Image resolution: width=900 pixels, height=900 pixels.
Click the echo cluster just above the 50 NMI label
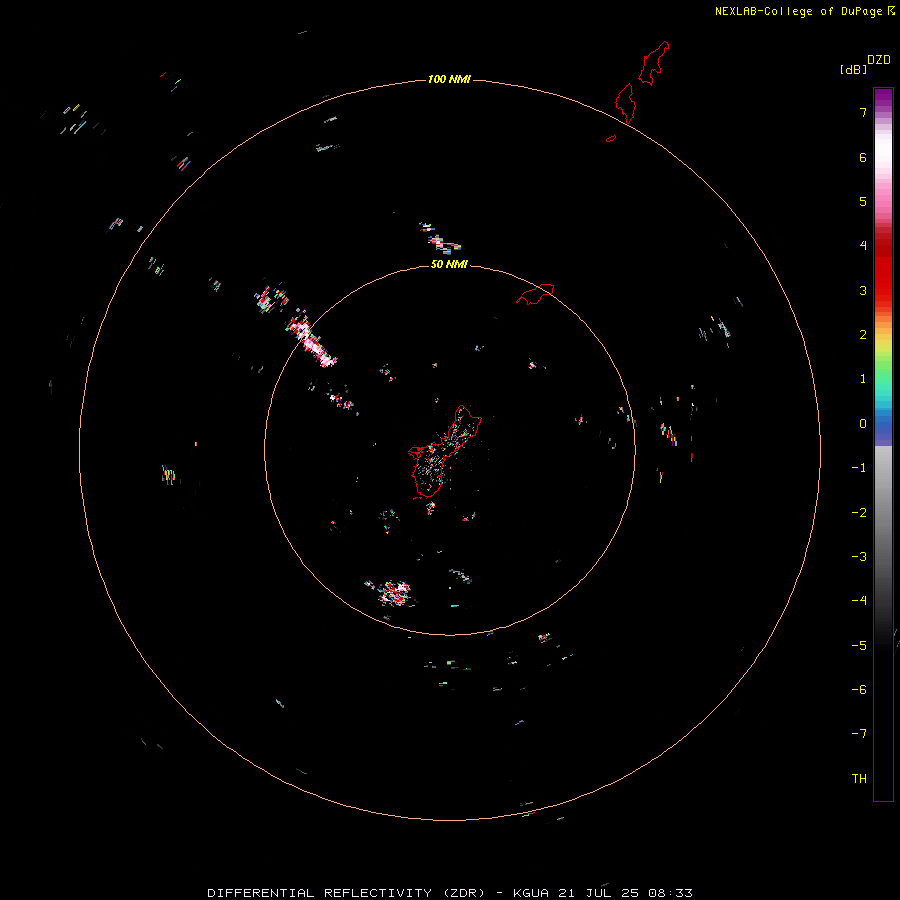(440, 237)
